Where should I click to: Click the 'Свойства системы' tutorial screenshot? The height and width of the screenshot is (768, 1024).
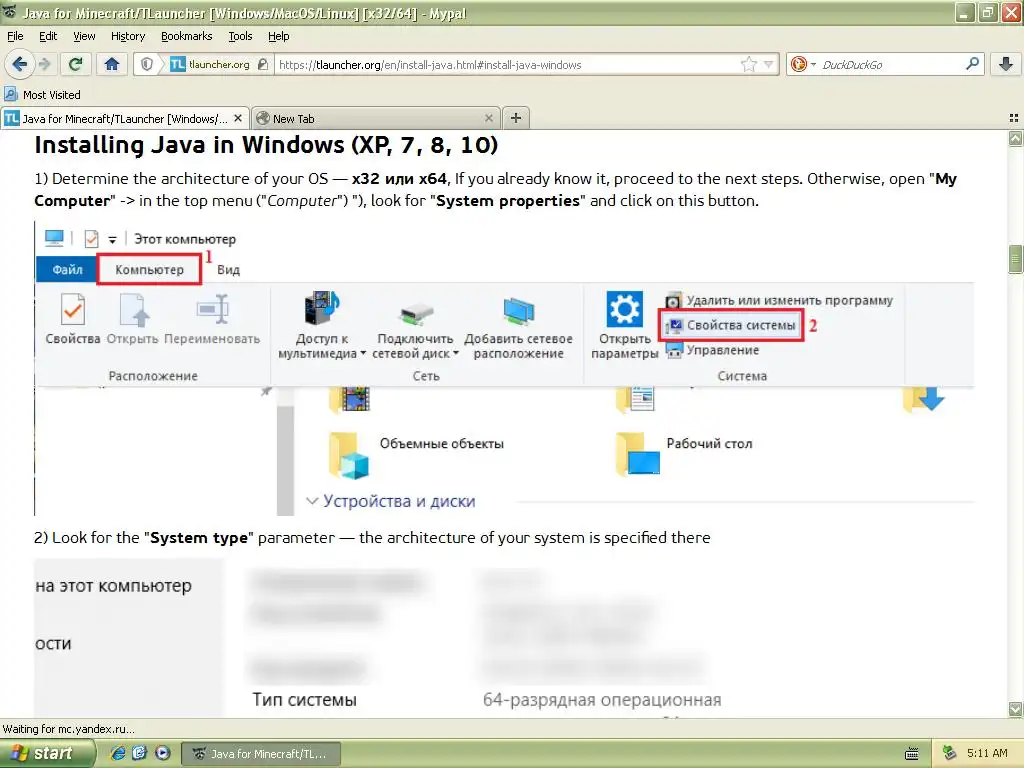tap(504, 368)
